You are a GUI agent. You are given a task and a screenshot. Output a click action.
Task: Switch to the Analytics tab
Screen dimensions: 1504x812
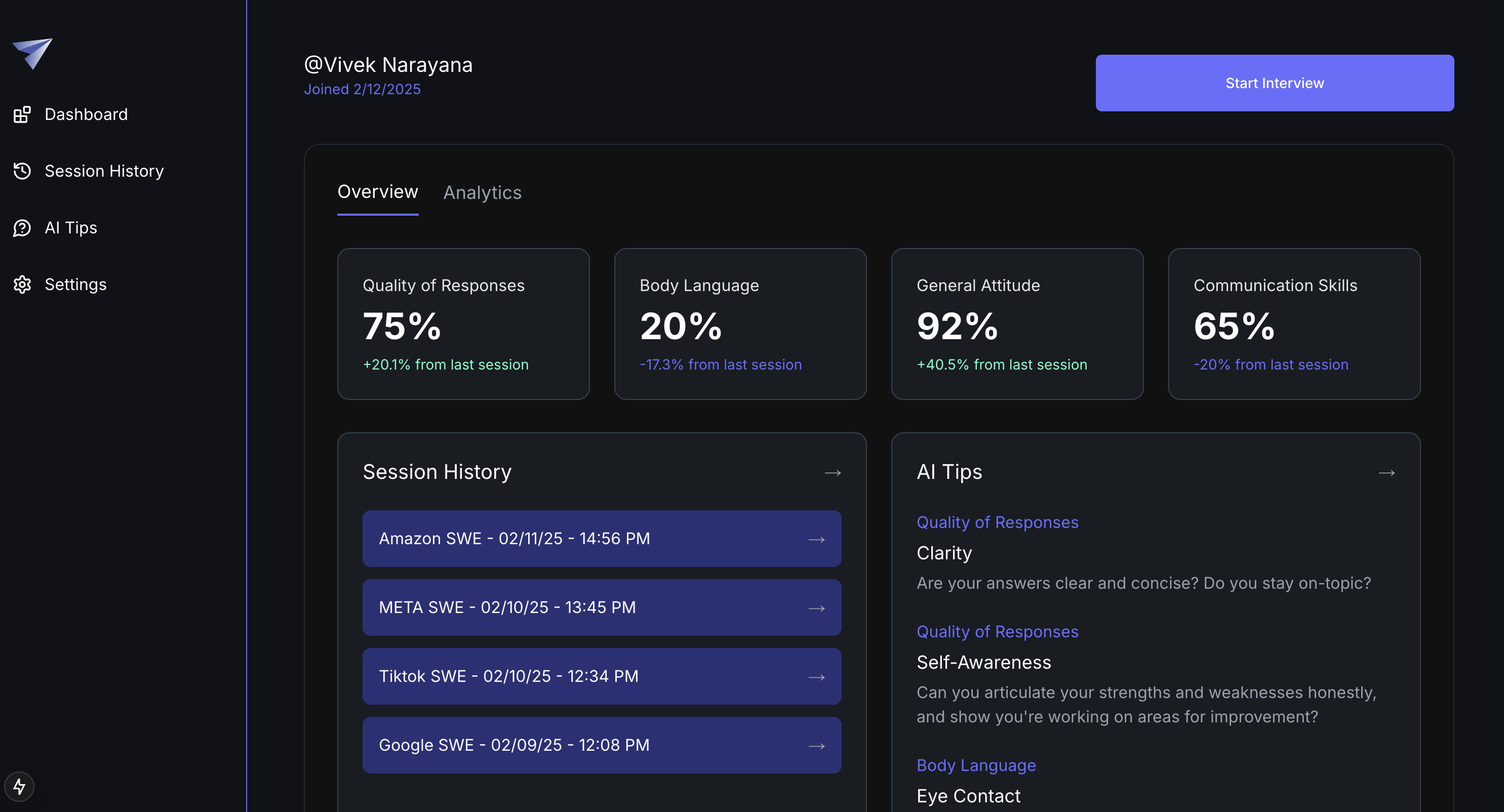(483, 192)
